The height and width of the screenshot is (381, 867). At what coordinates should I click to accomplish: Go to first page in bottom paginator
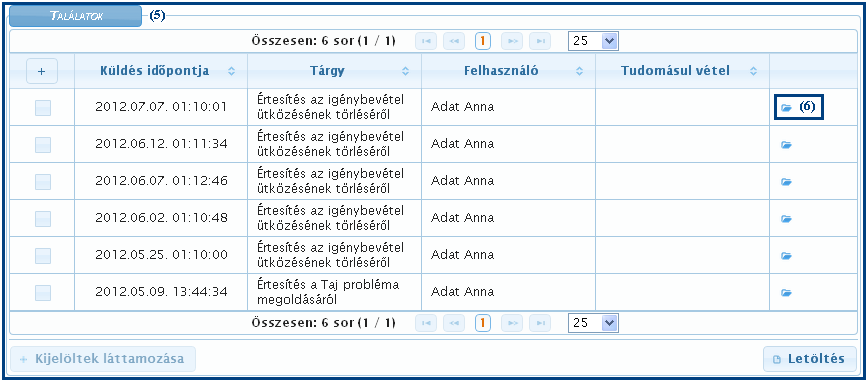[426, 323]
